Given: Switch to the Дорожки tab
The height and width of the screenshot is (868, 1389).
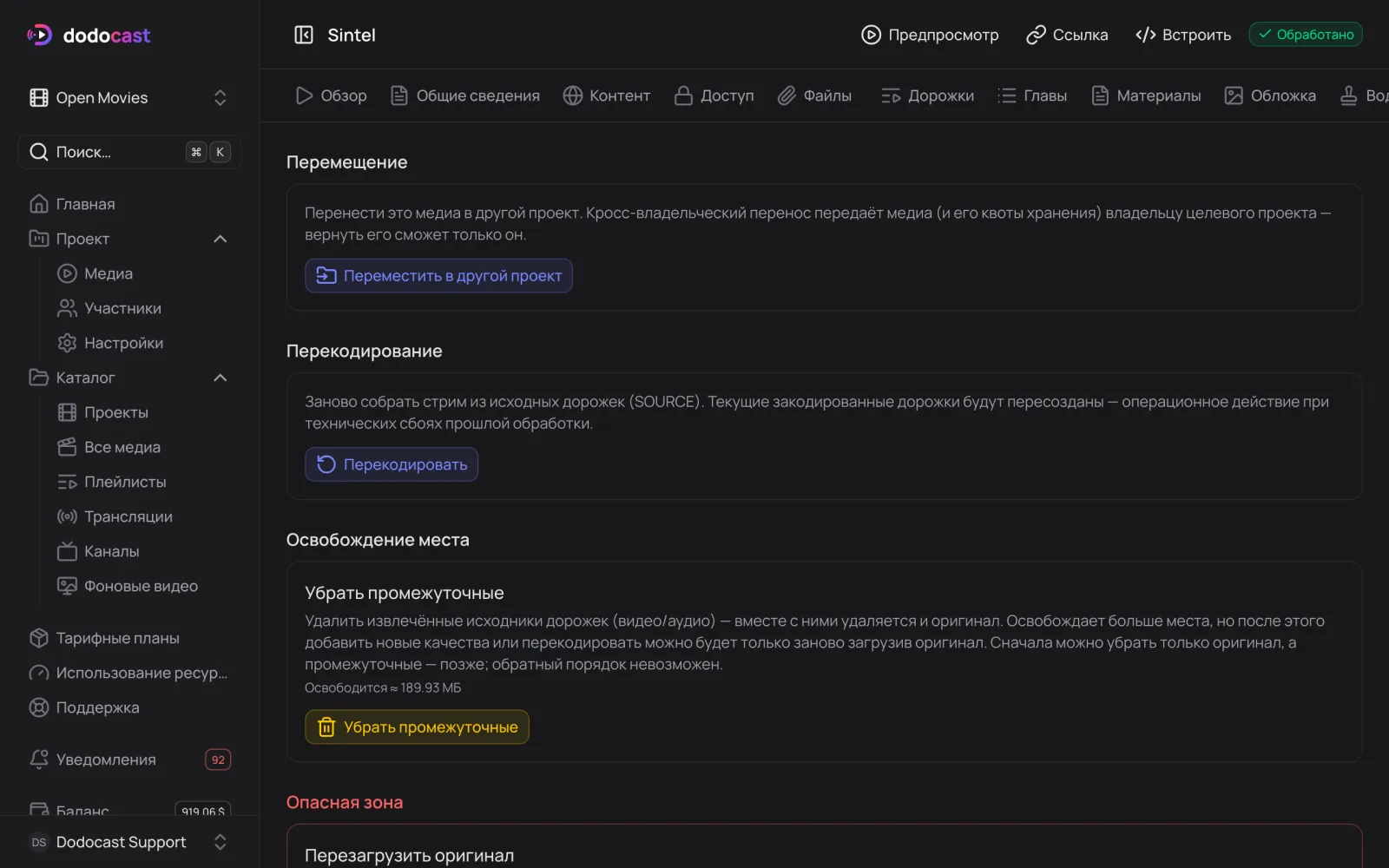Looking at the screenshot, I should pos(927,95).
